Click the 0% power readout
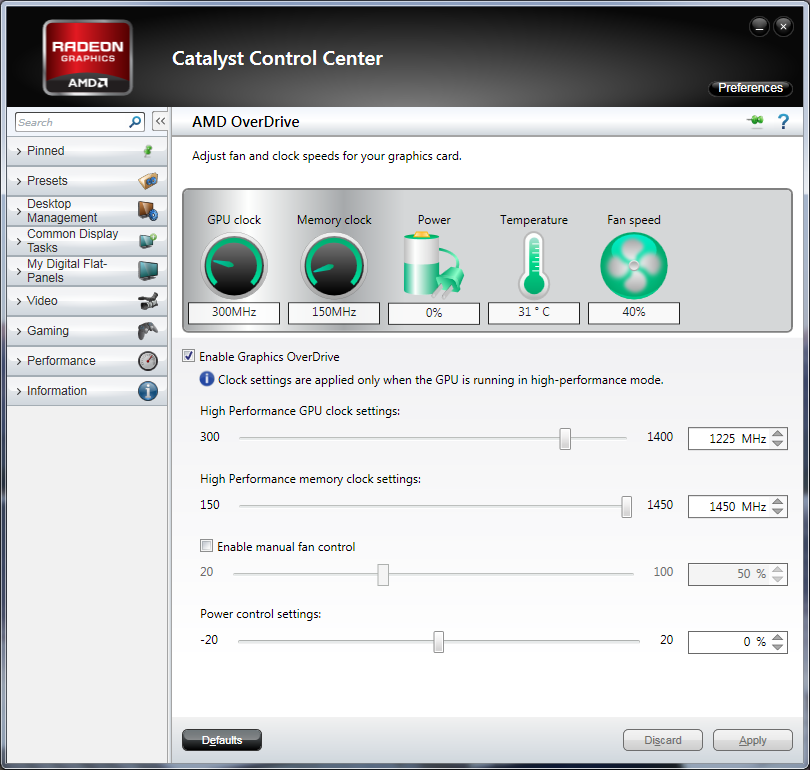The image size is (810, 770). (x=434, y=313)
